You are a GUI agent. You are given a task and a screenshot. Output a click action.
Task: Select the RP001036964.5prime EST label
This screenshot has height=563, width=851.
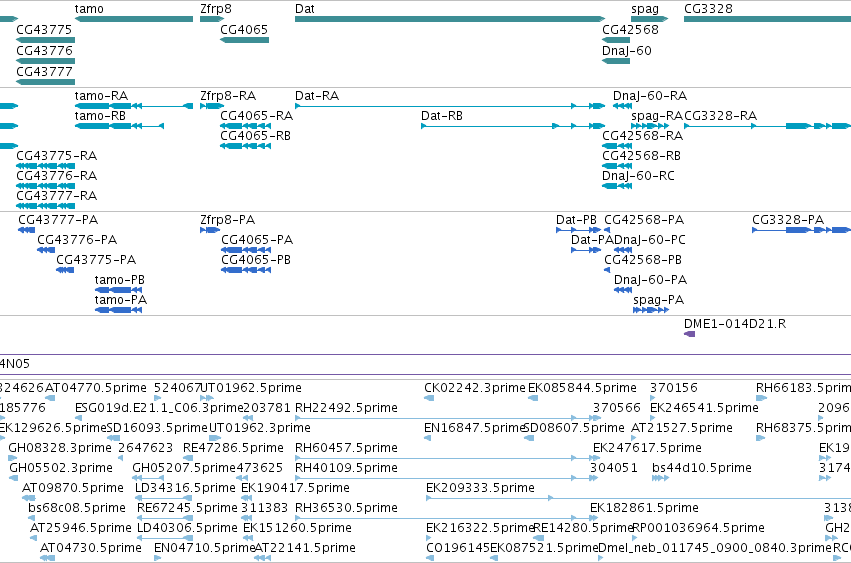699,528
